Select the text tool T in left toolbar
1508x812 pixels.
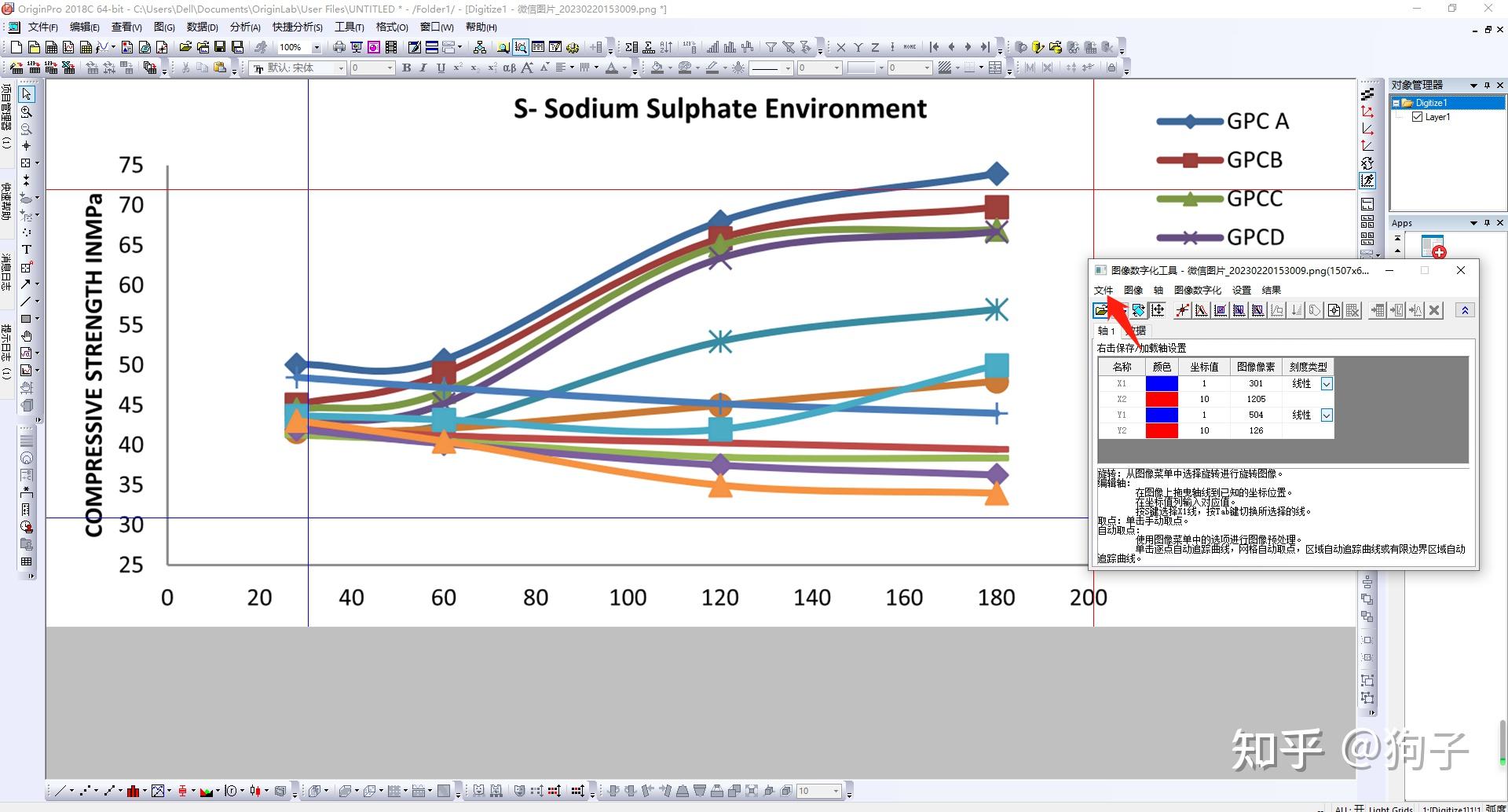pos(26,249)
